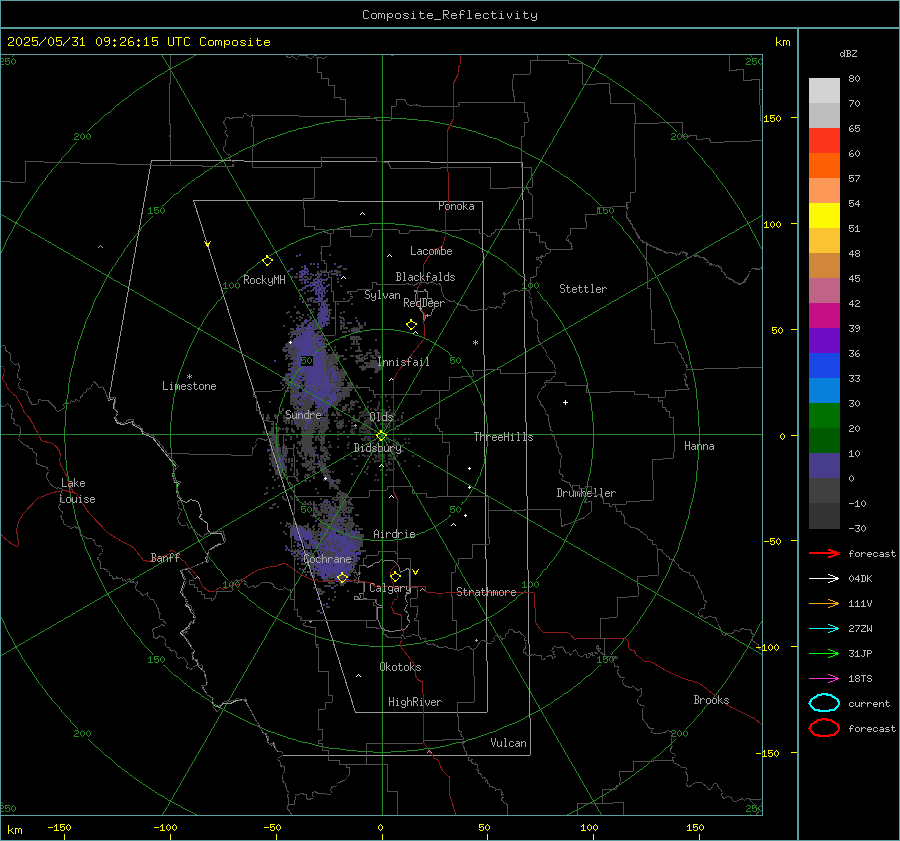This screenshot has height=841, width=900.
Task: Click the 150 tick on right axis
Action: 772,118
